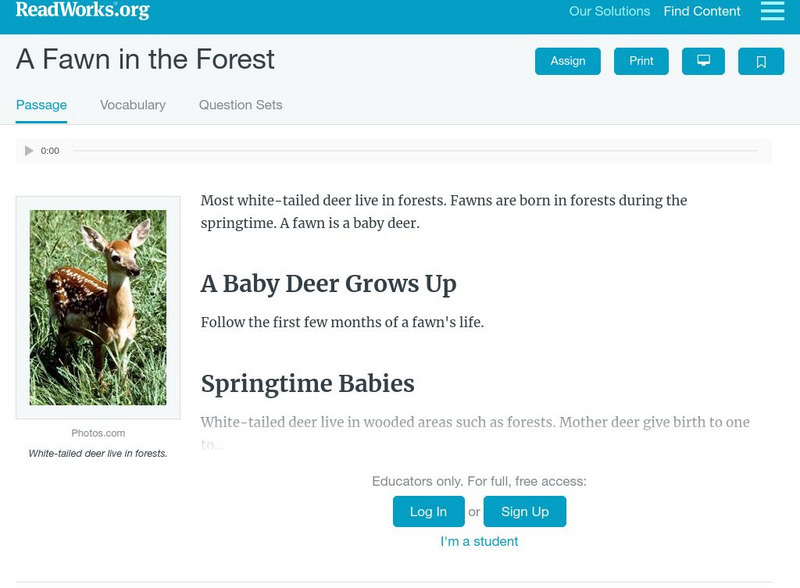The height and width of the screenshot is (588, 800).
Task: Open the student login via I'm a student
Action: point(479,541)
